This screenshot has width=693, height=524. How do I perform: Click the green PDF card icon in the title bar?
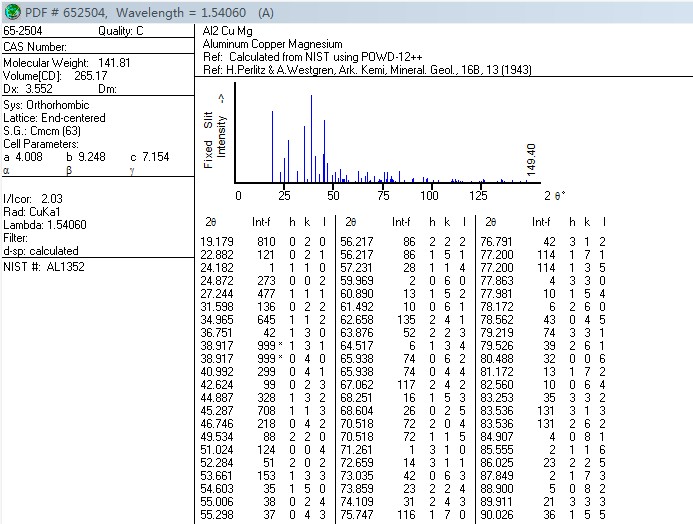tap(13, 12)
